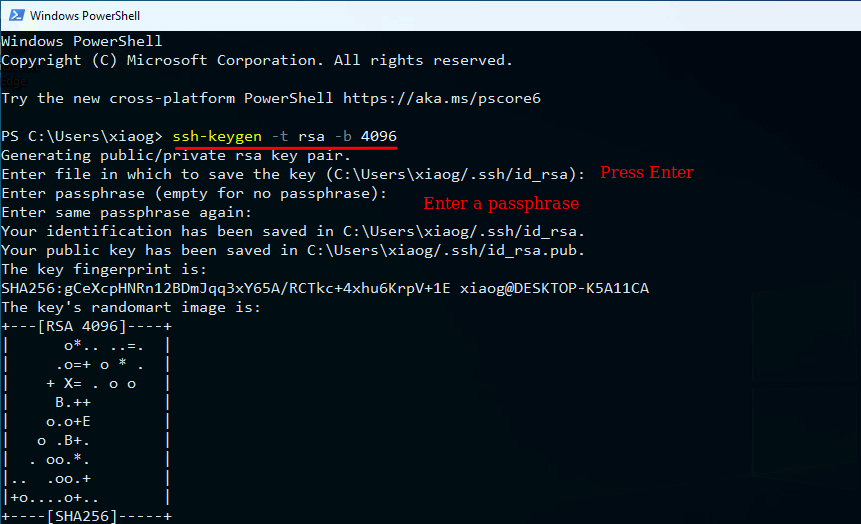Click the rsa key type in the command

pos(311,135)
